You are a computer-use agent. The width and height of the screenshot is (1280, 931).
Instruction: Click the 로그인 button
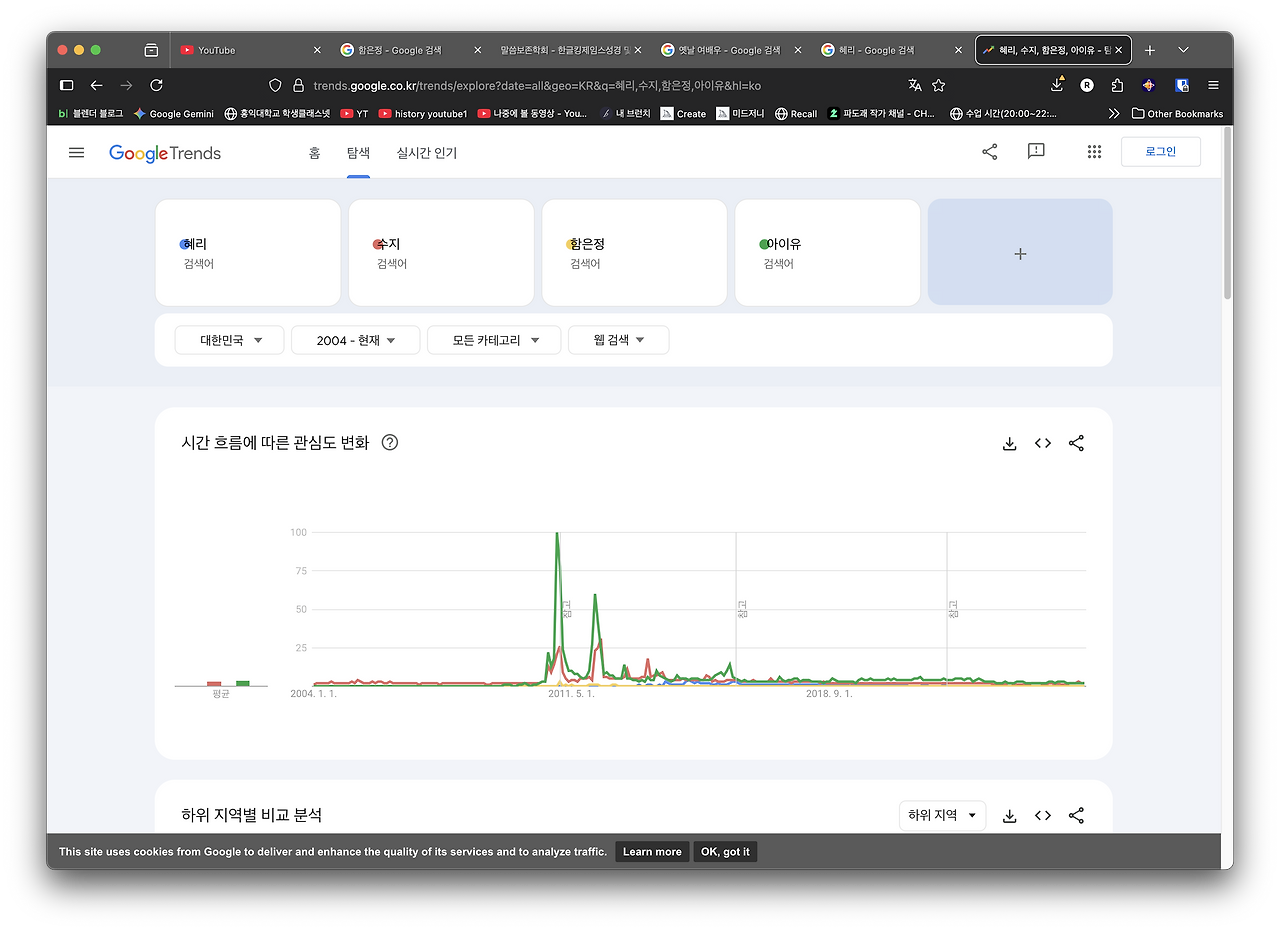click(1160, 151)
